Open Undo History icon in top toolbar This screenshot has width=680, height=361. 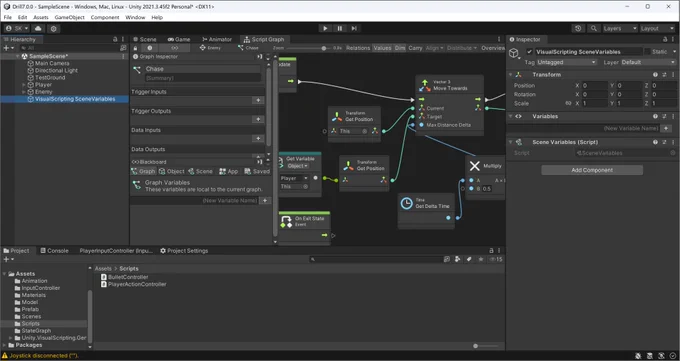(x=578, y=28)
